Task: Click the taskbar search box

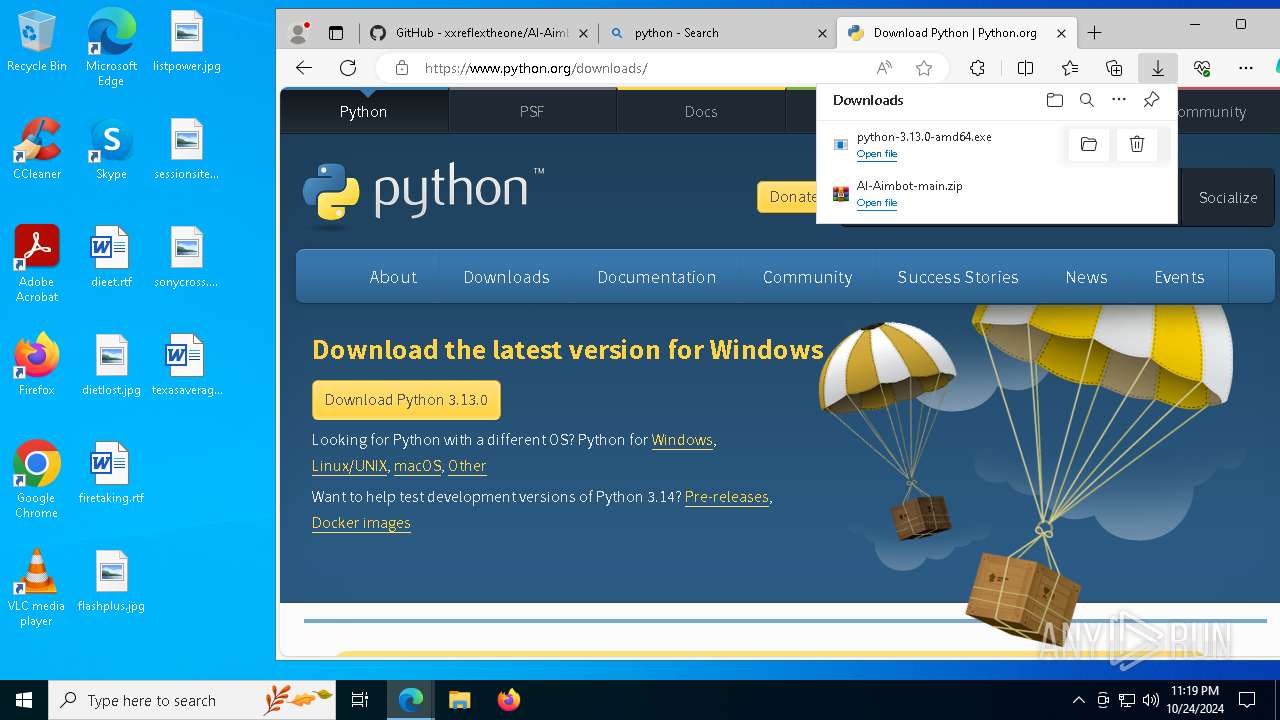Action: (x=192, y=700)
